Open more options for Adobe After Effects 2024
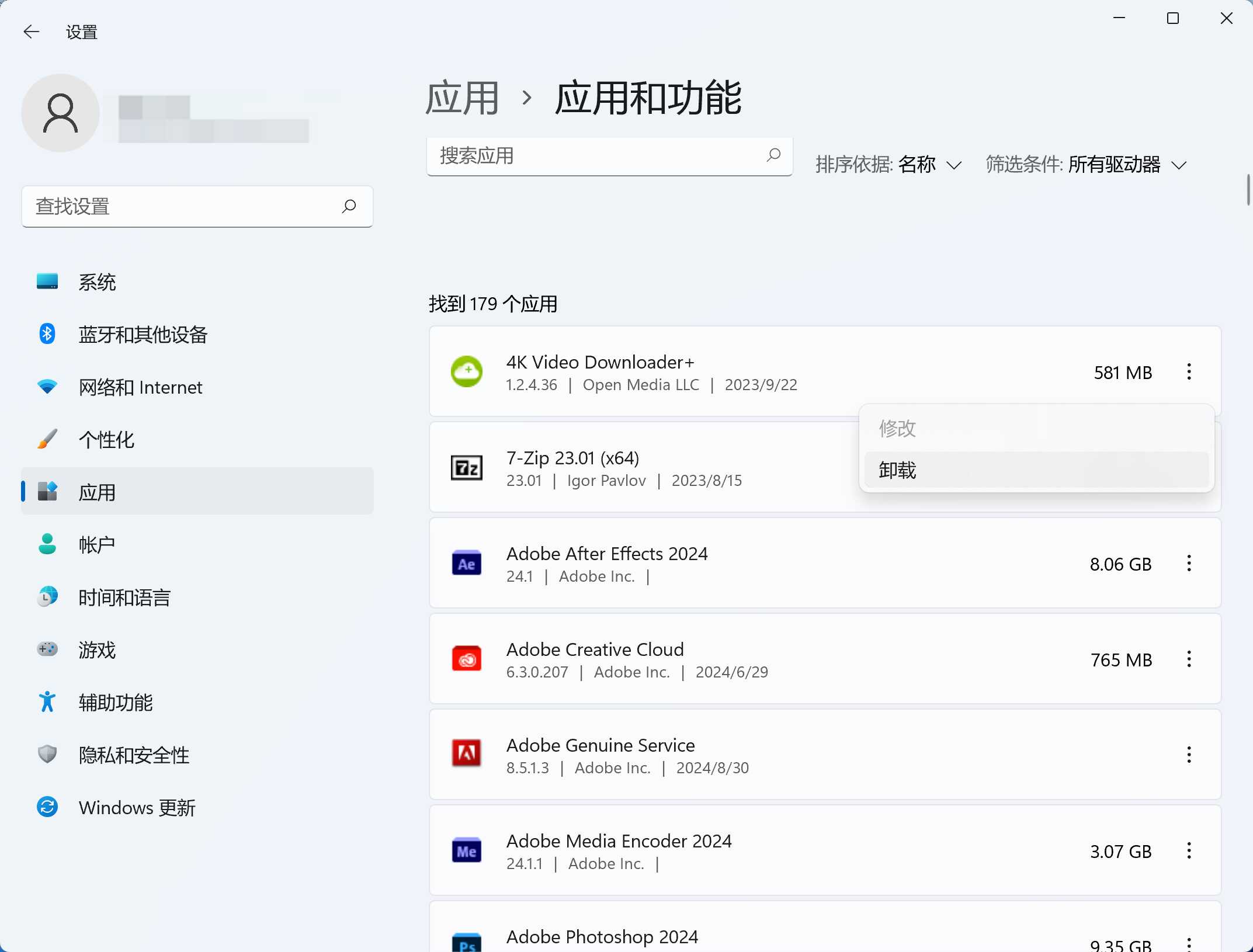The height and width of the screenshot is (952, 1253). tap(1189, 564)
